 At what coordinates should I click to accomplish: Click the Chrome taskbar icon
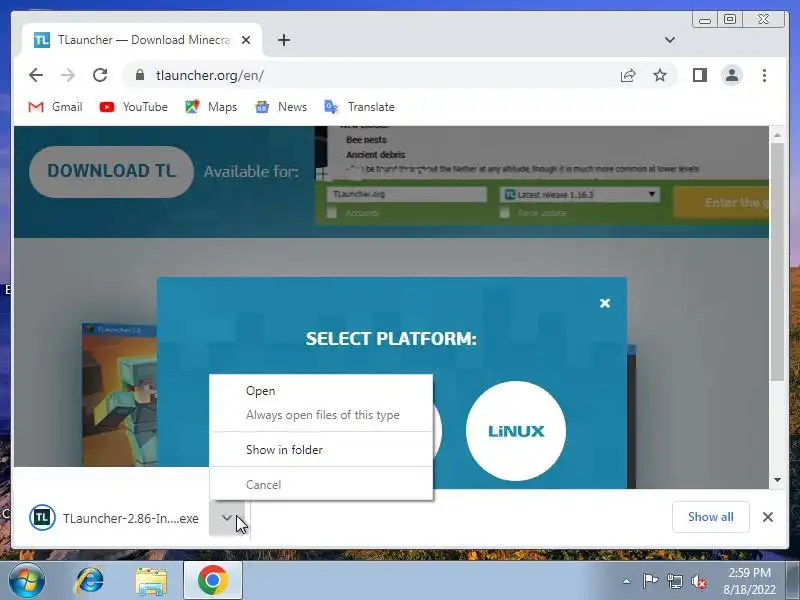(213, 581)
